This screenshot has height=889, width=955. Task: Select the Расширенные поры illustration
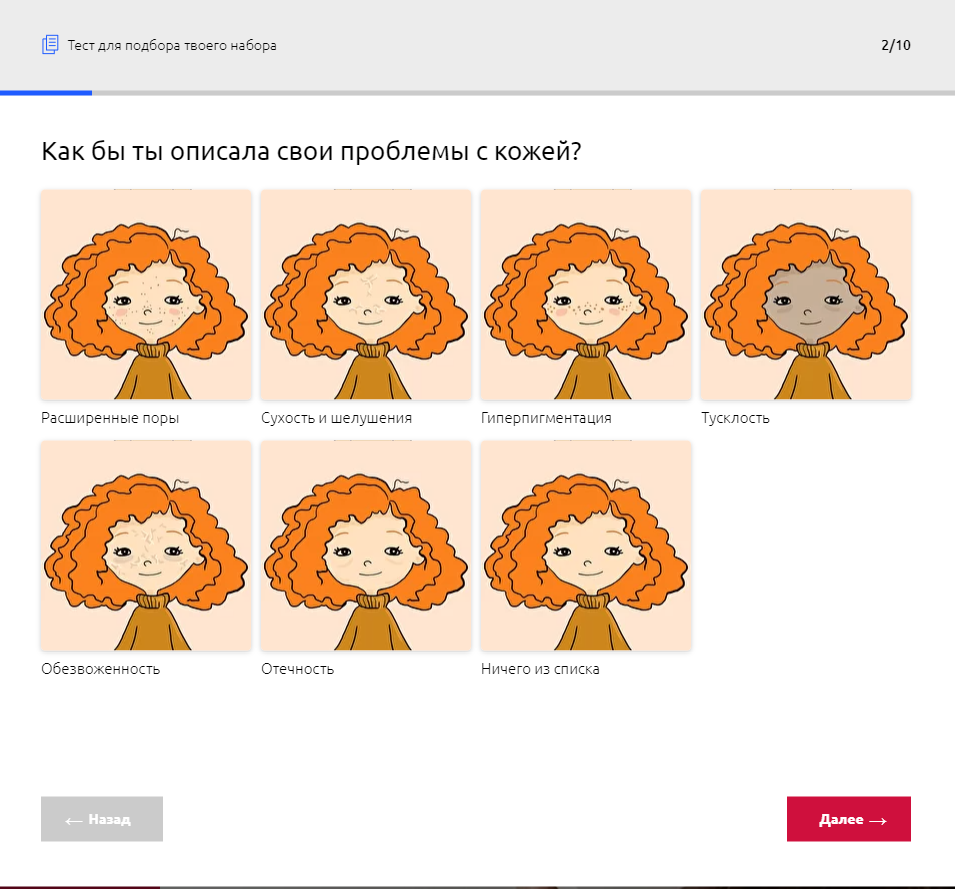146,295
